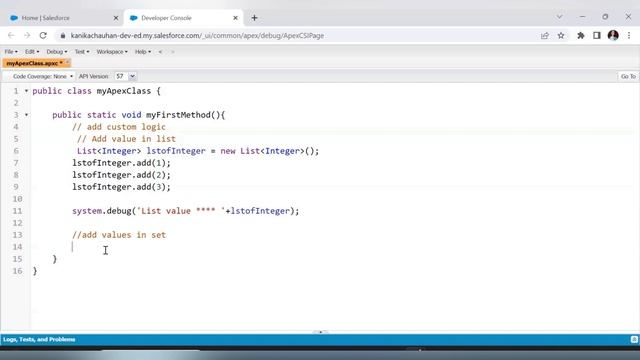Viewport: 640px width, 360px height.
Task: Collapse class fold arrow on line 1
Action: tap(27, 91)
